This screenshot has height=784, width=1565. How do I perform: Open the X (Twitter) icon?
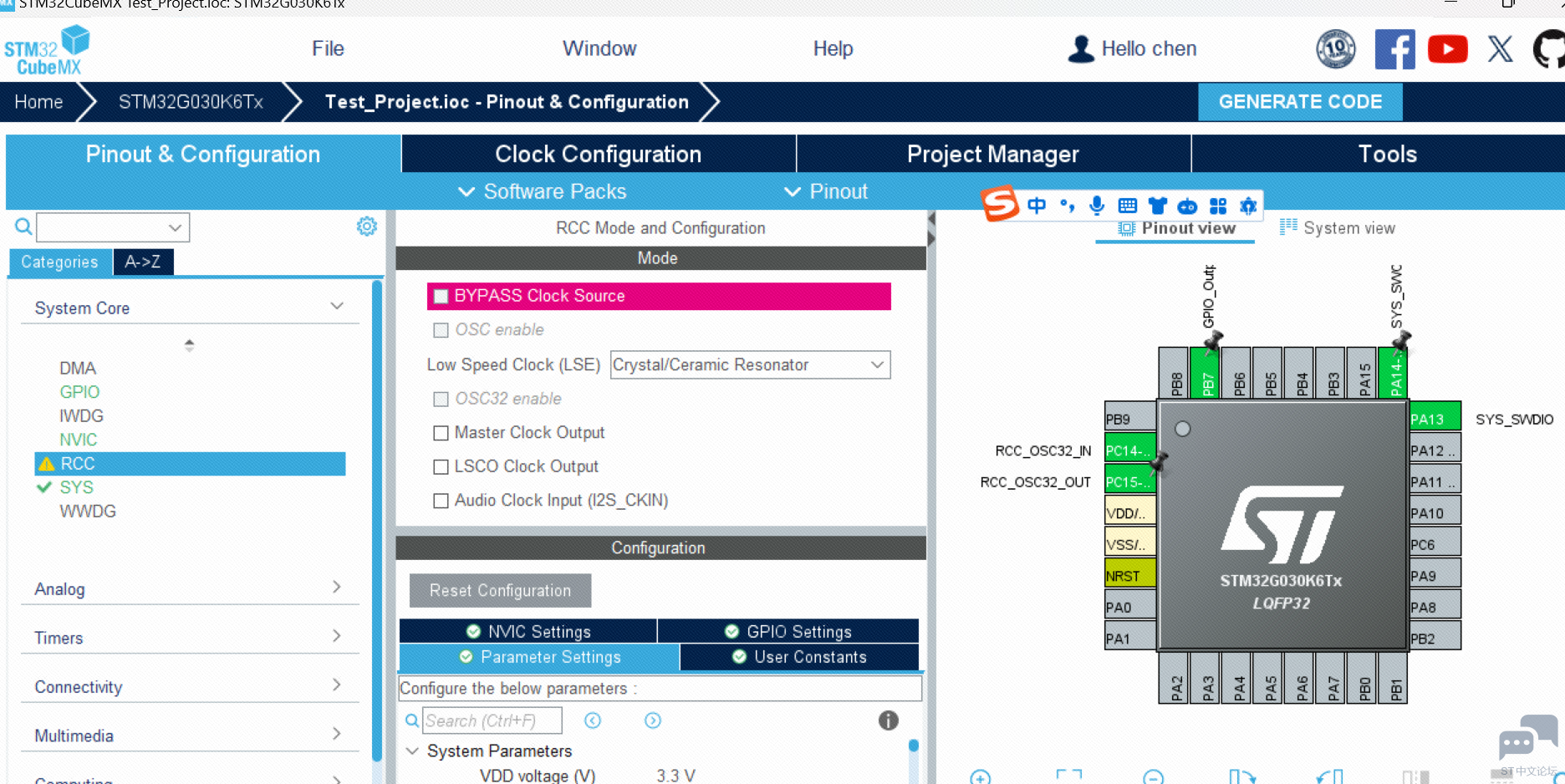(1501, 49)
